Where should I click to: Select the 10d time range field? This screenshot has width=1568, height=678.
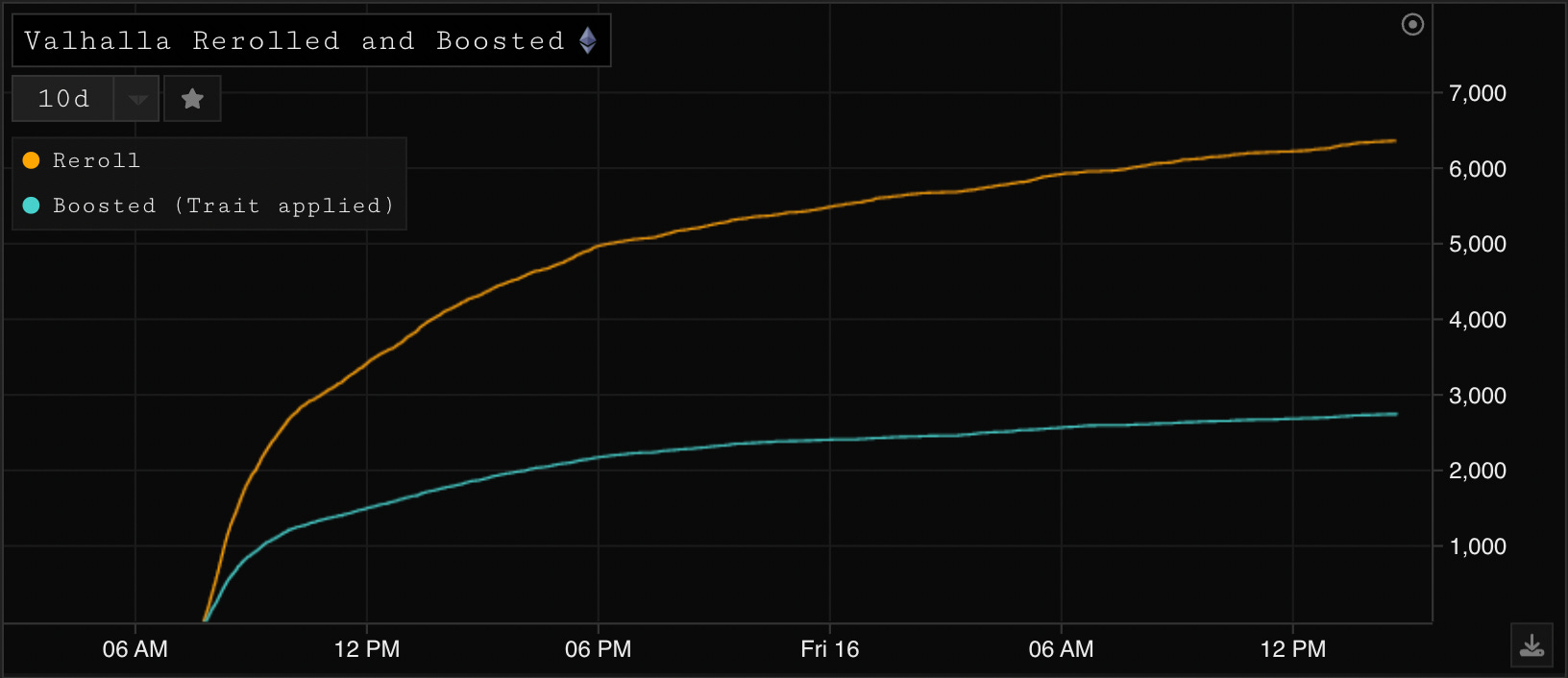point(63,98)
